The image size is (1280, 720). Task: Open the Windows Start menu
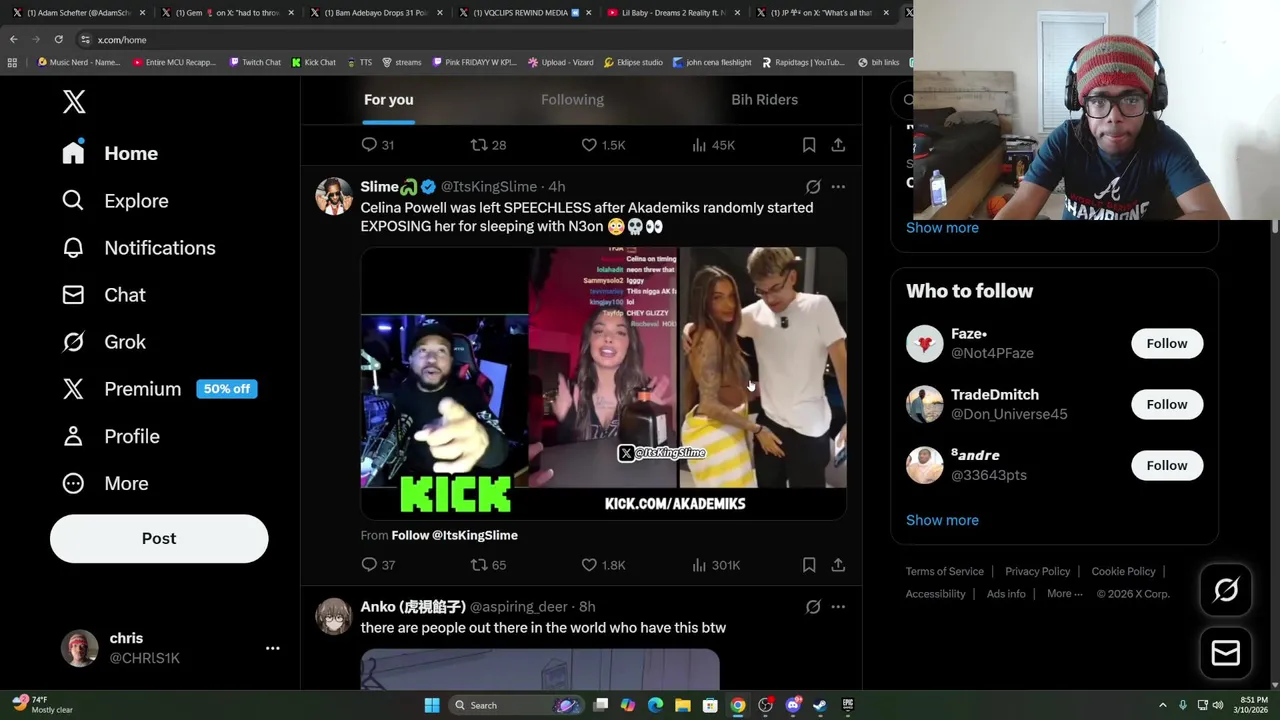(x=432, y=705)
